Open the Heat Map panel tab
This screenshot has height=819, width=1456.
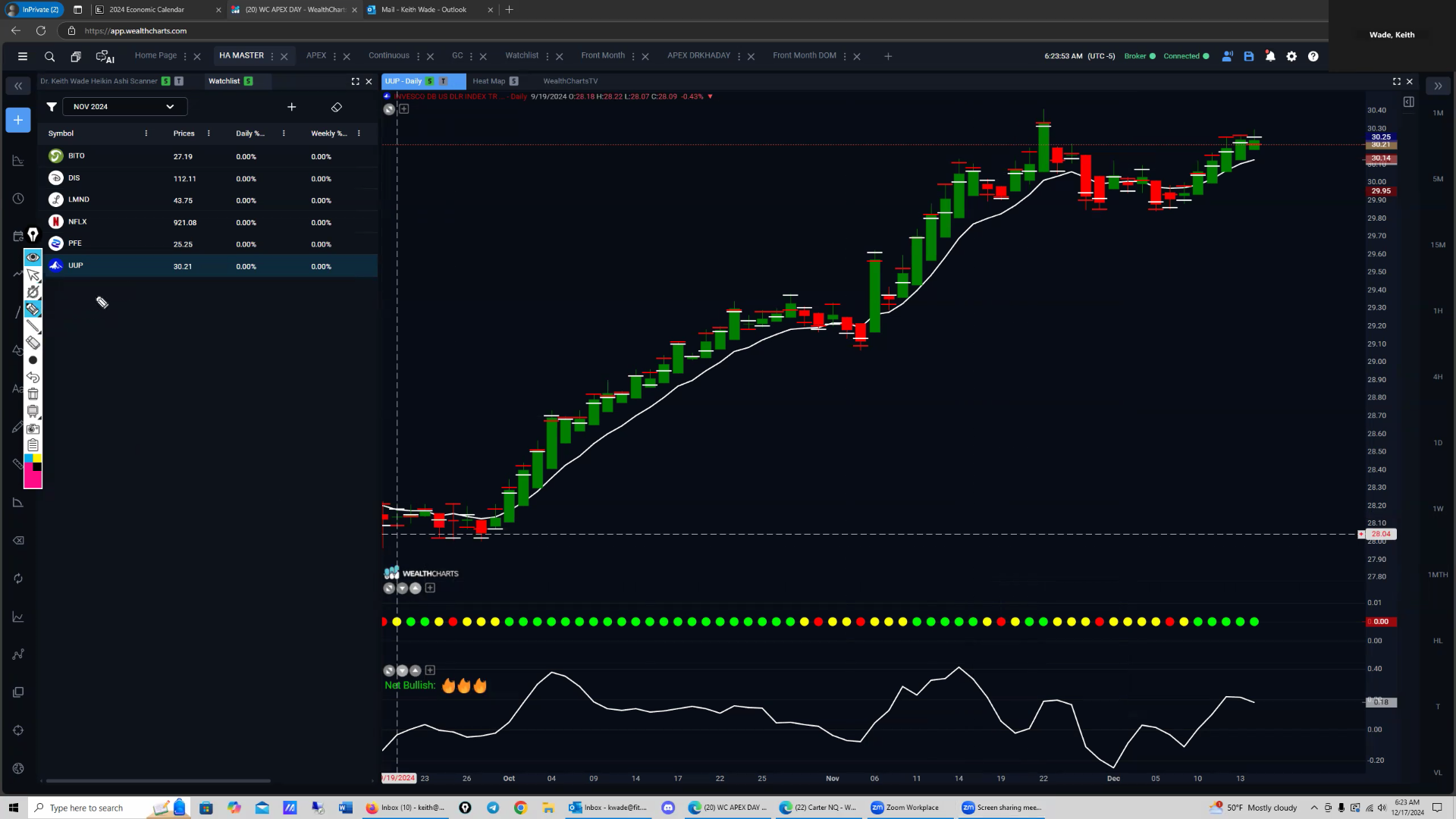(488, 81)
